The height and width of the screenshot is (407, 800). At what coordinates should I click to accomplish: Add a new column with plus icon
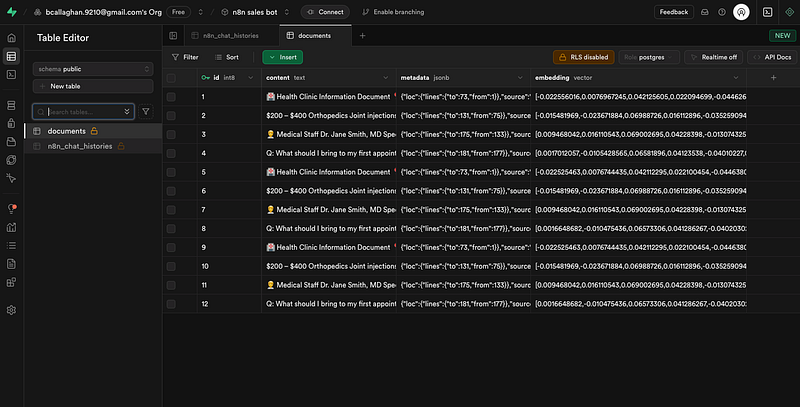(772, 77)
